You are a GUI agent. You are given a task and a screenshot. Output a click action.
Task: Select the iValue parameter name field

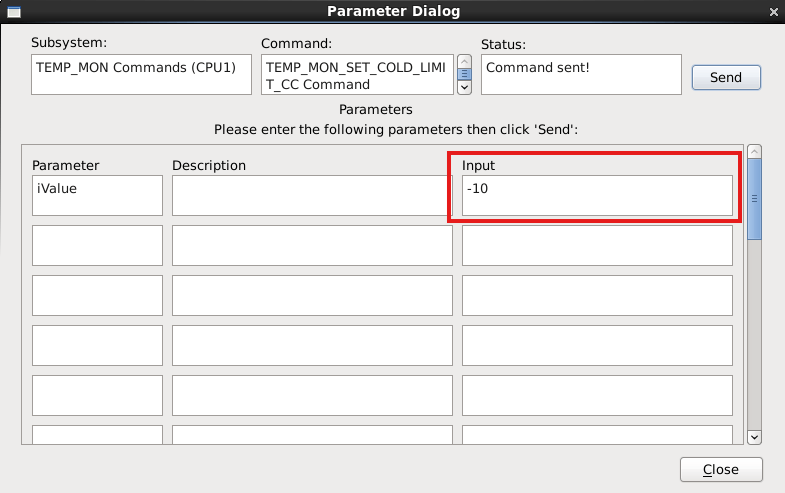(97, 195)
